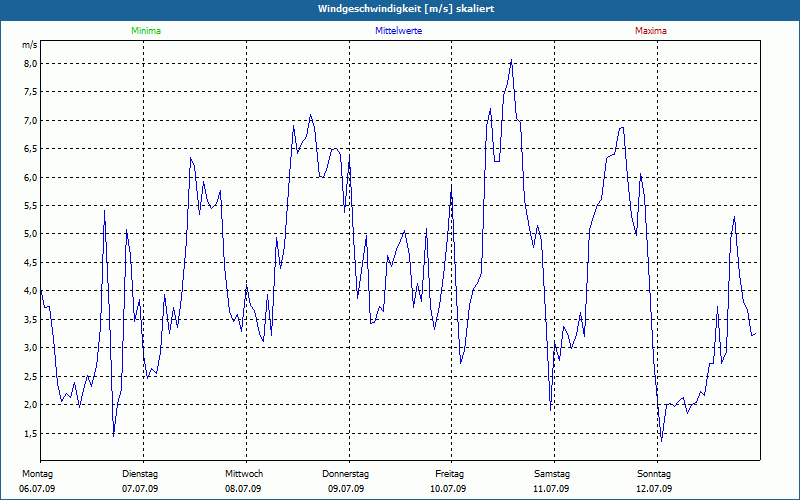Screen dimensions: 800x500
Task: Click the date 07.07.09
Action: (140, 489)
